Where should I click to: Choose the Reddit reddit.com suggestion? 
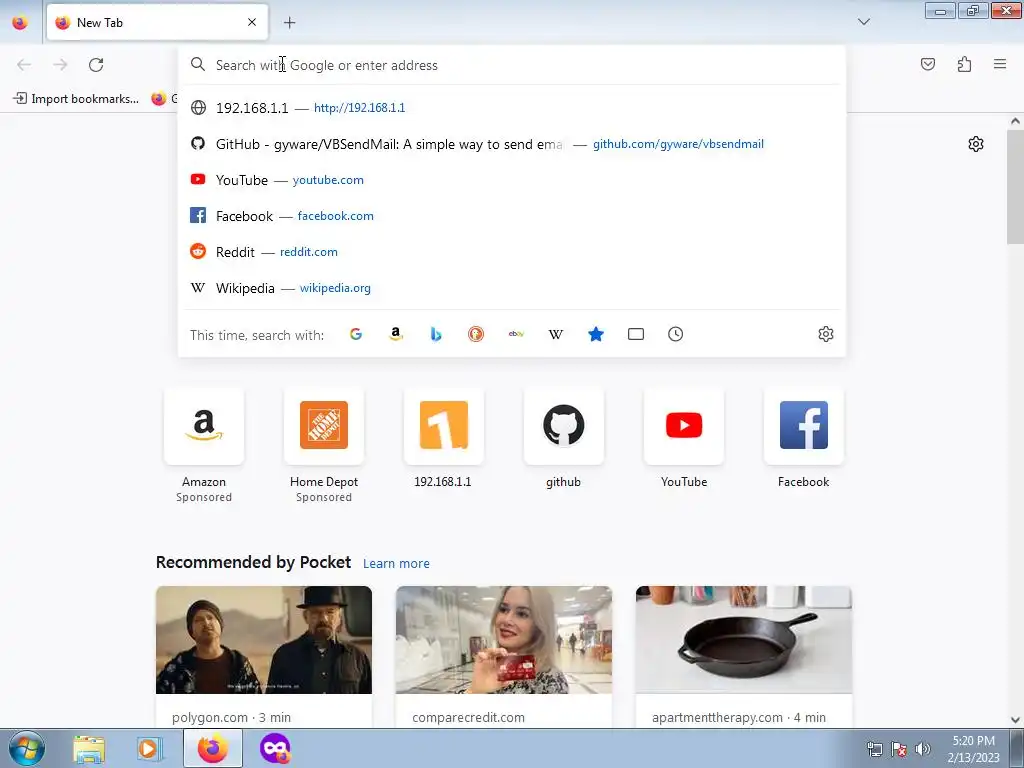tap(511, 251)
